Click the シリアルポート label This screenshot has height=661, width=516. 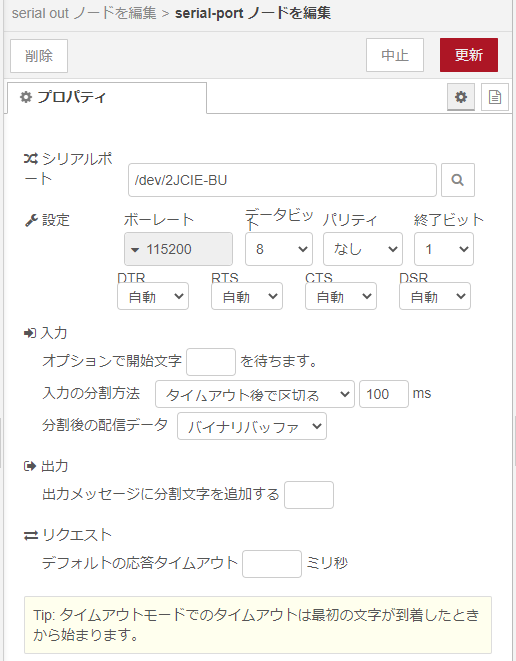(x=68, y=169)
